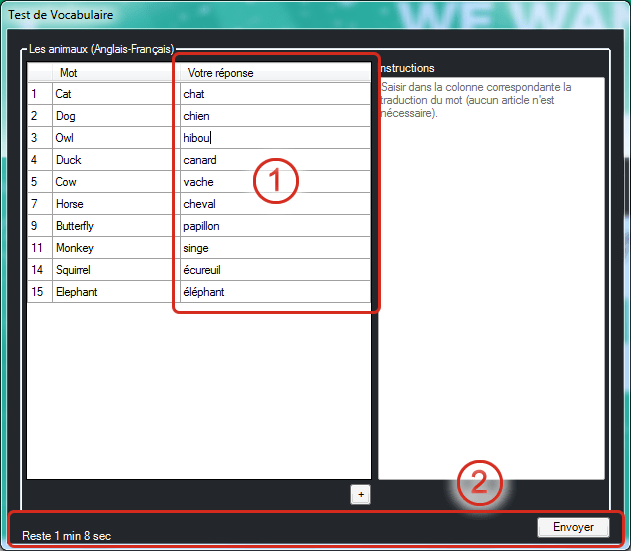Edit the 'cheval' answer for Horse

click(x=274, y=204)
